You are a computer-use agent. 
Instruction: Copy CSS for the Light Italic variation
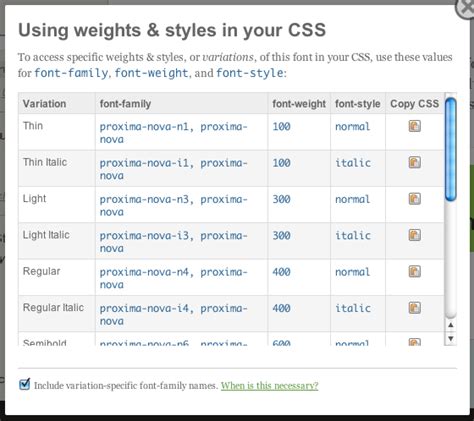415,235
